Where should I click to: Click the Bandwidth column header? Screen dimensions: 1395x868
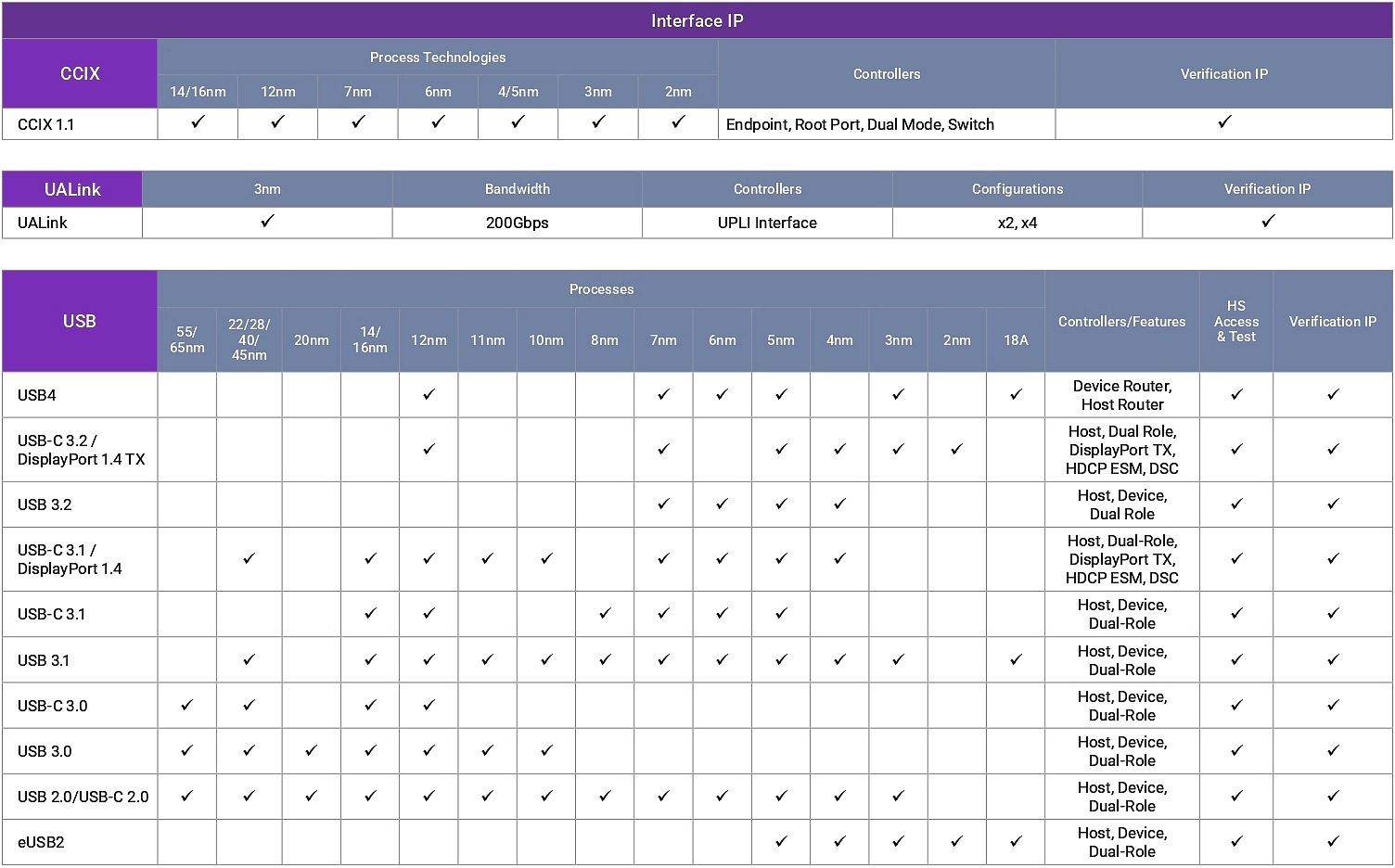(518, 189)
